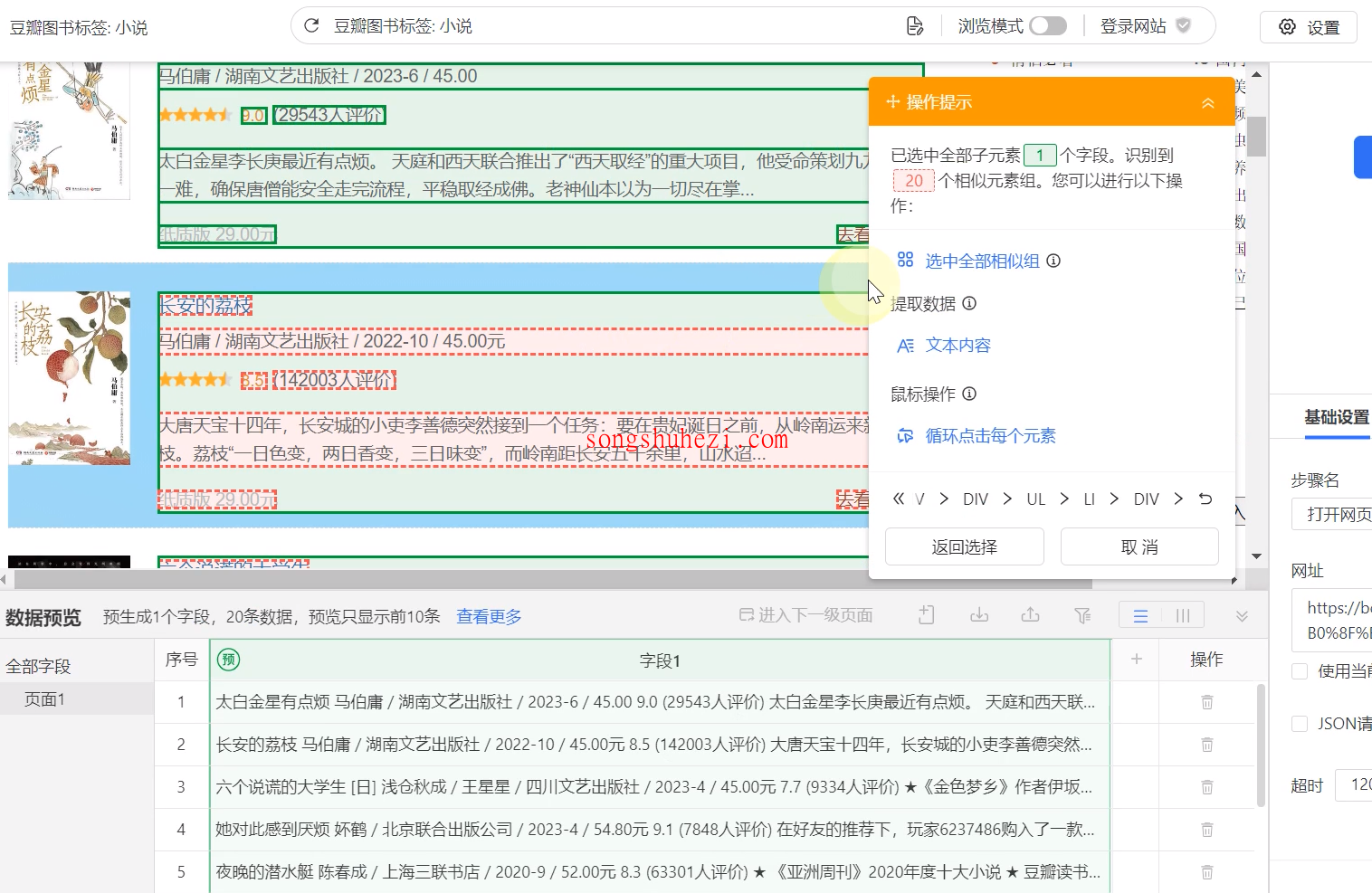Click 长安的荔枝 book title link
The width and height of the screenshot is (1372, 893).
[205, 306]
